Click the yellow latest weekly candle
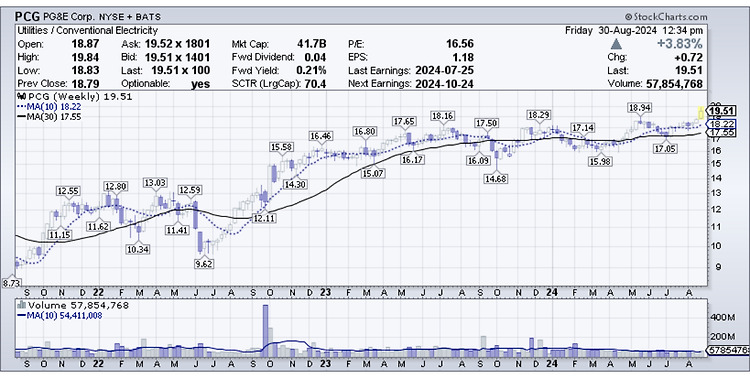This screenshot has height=378, width=750. [x=701, y=112]
